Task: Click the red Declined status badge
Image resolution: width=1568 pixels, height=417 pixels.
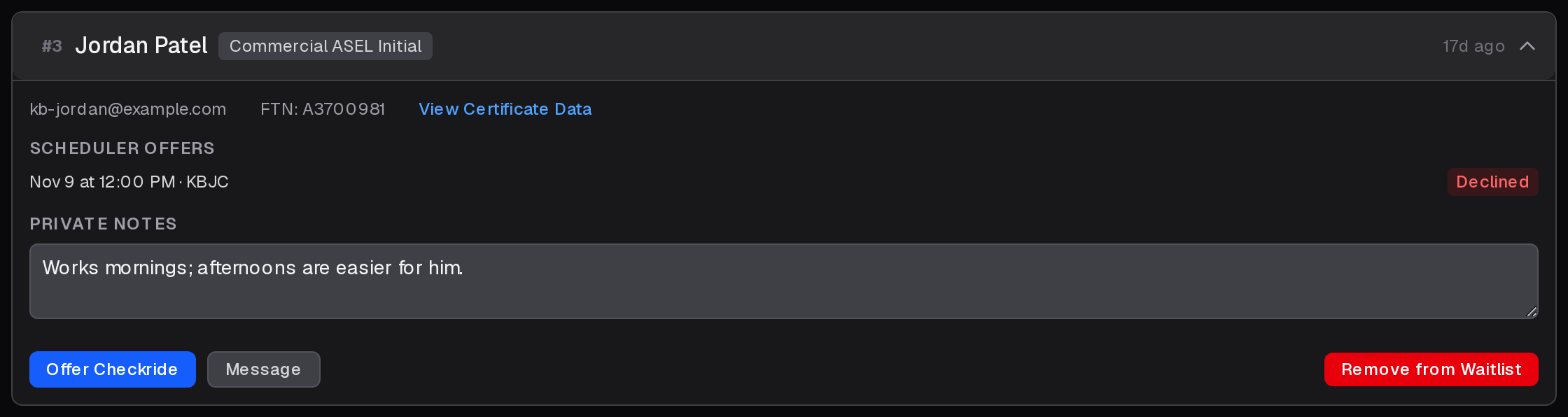Action: point(1492,182)
